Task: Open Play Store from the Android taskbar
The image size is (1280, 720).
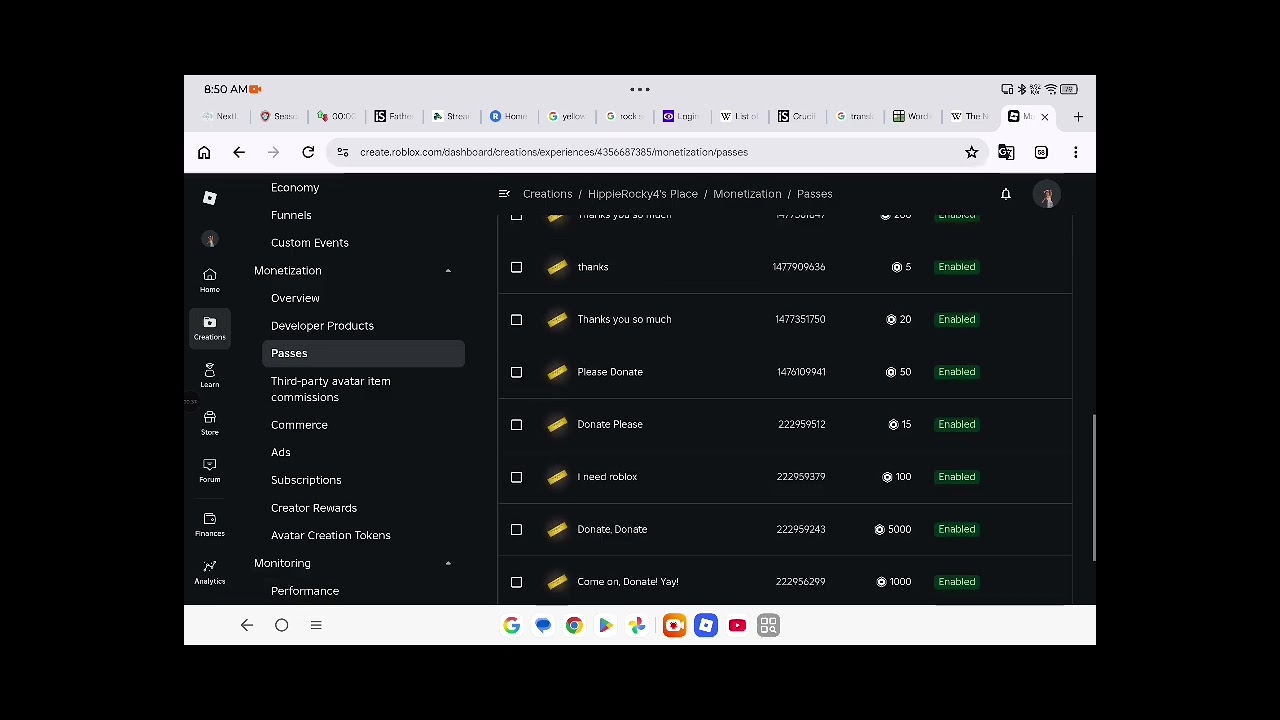Action: click(x=606, y=625)
